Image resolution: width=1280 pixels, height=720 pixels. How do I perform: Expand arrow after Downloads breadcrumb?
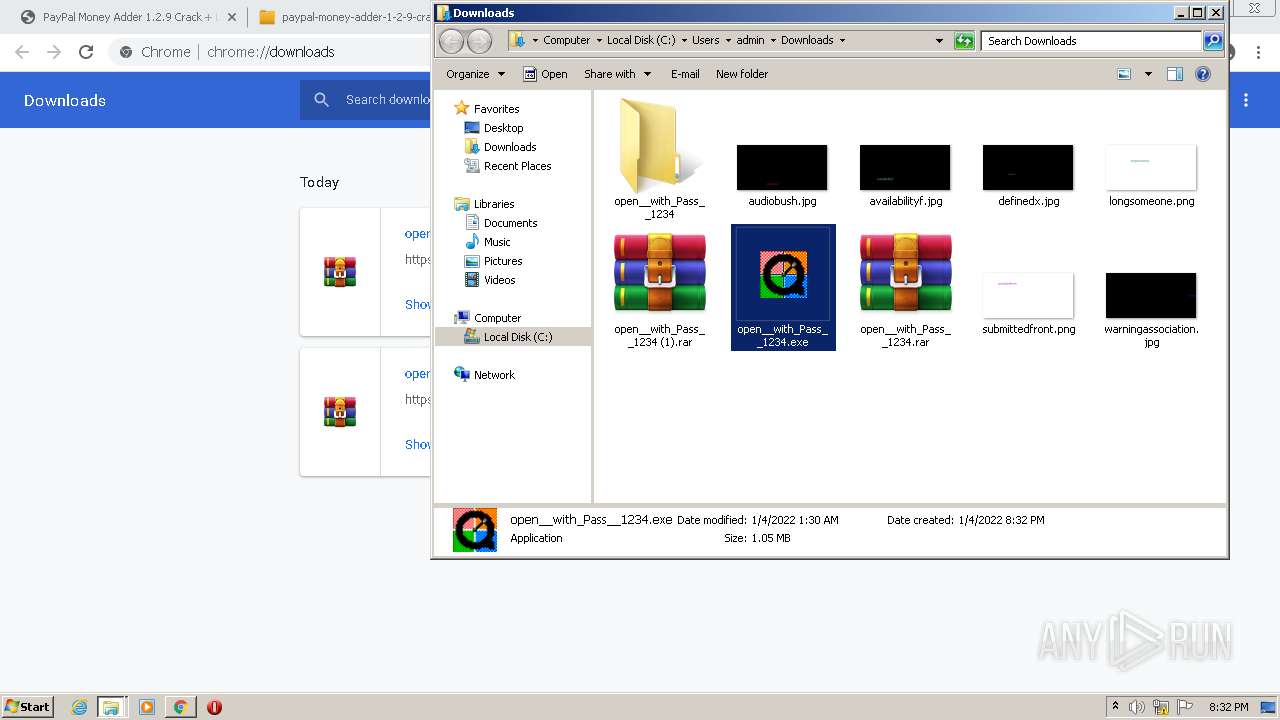tap(842, 41)
